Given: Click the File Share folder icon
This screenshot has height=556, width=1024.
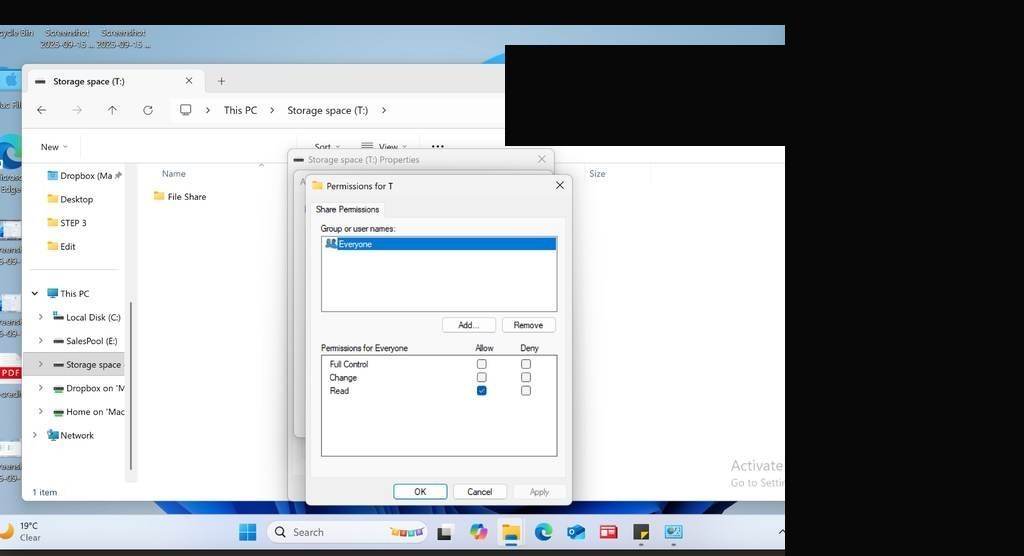Looking at the screenshot, I should [159, 196].
